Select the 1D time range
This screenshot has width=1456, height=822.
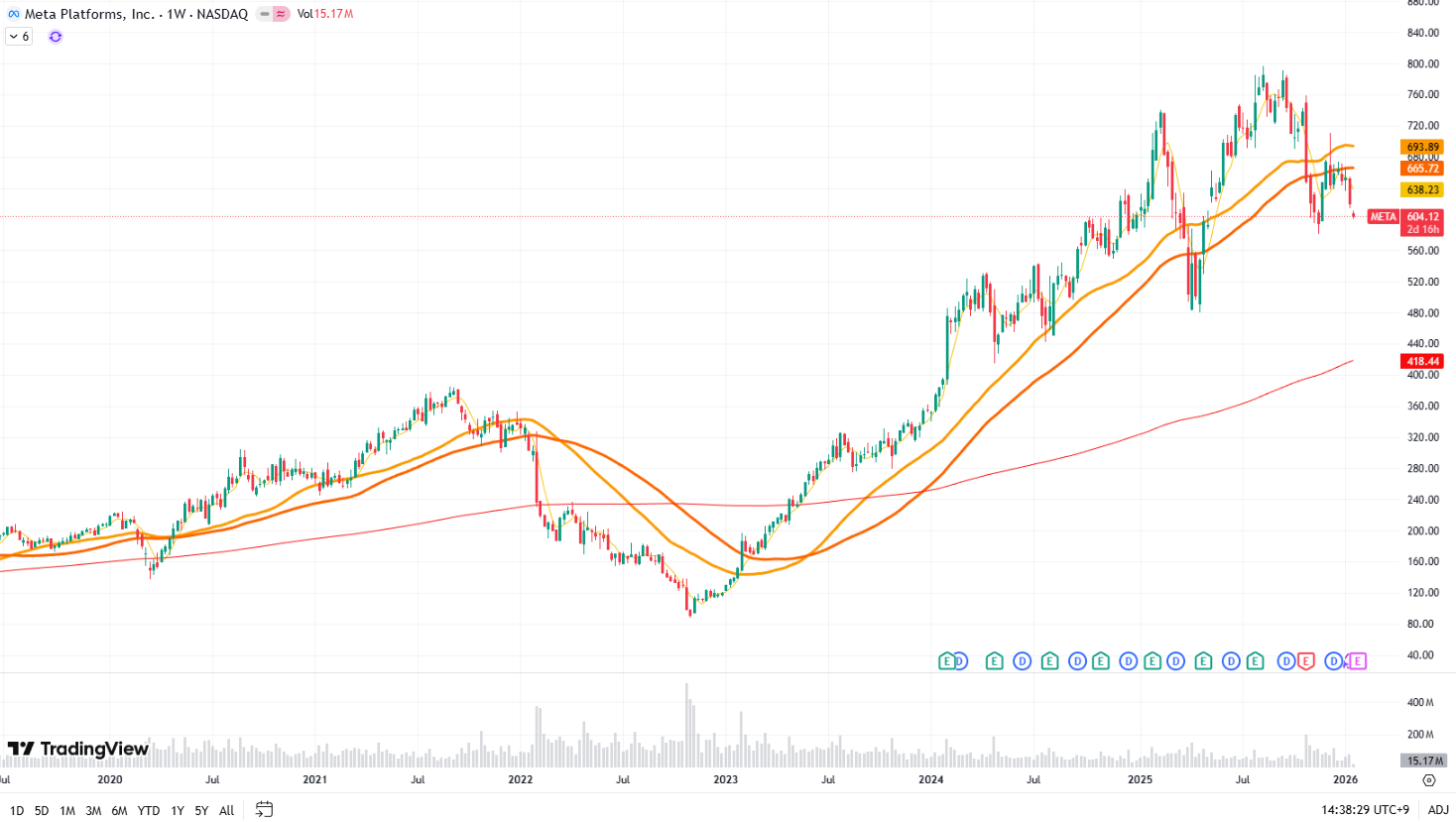(17, 810)
